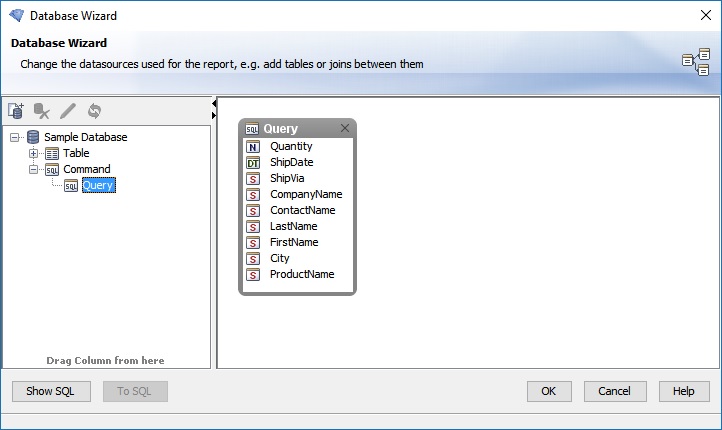Click the remove datasource icon
The height and width of the screenshot is (430, 722).
(41, 111)
